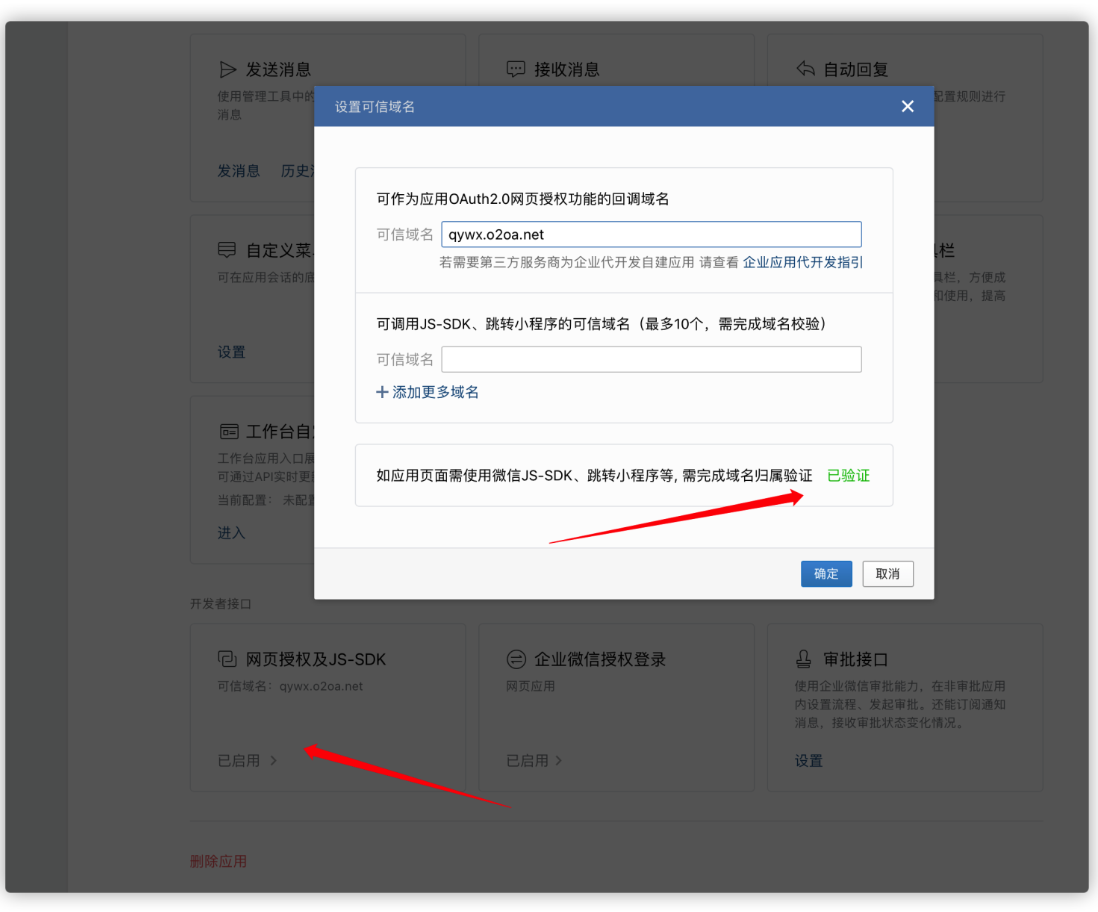Click the 网页授权及JS-SDK copy-style icon
The image size is (1098, 912).
click(x=228, y=658)
